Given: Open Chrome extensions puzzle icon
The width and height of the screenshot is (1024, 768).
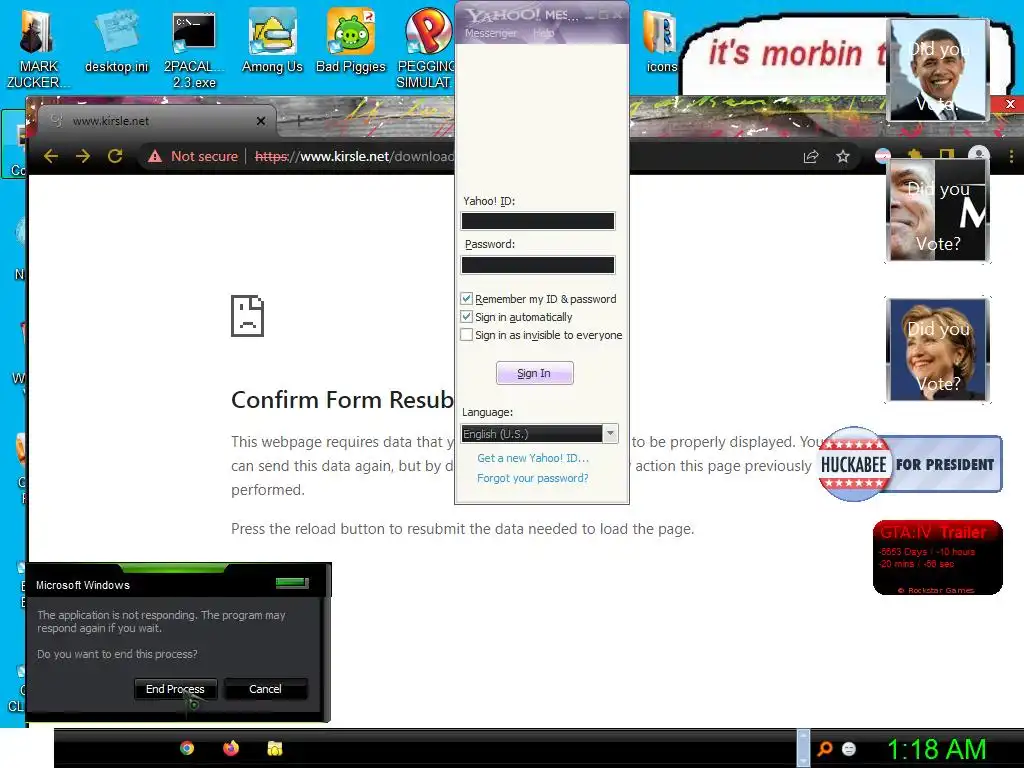Looking at the screenshot, I should pyautogui.click(x=914, y=155).
